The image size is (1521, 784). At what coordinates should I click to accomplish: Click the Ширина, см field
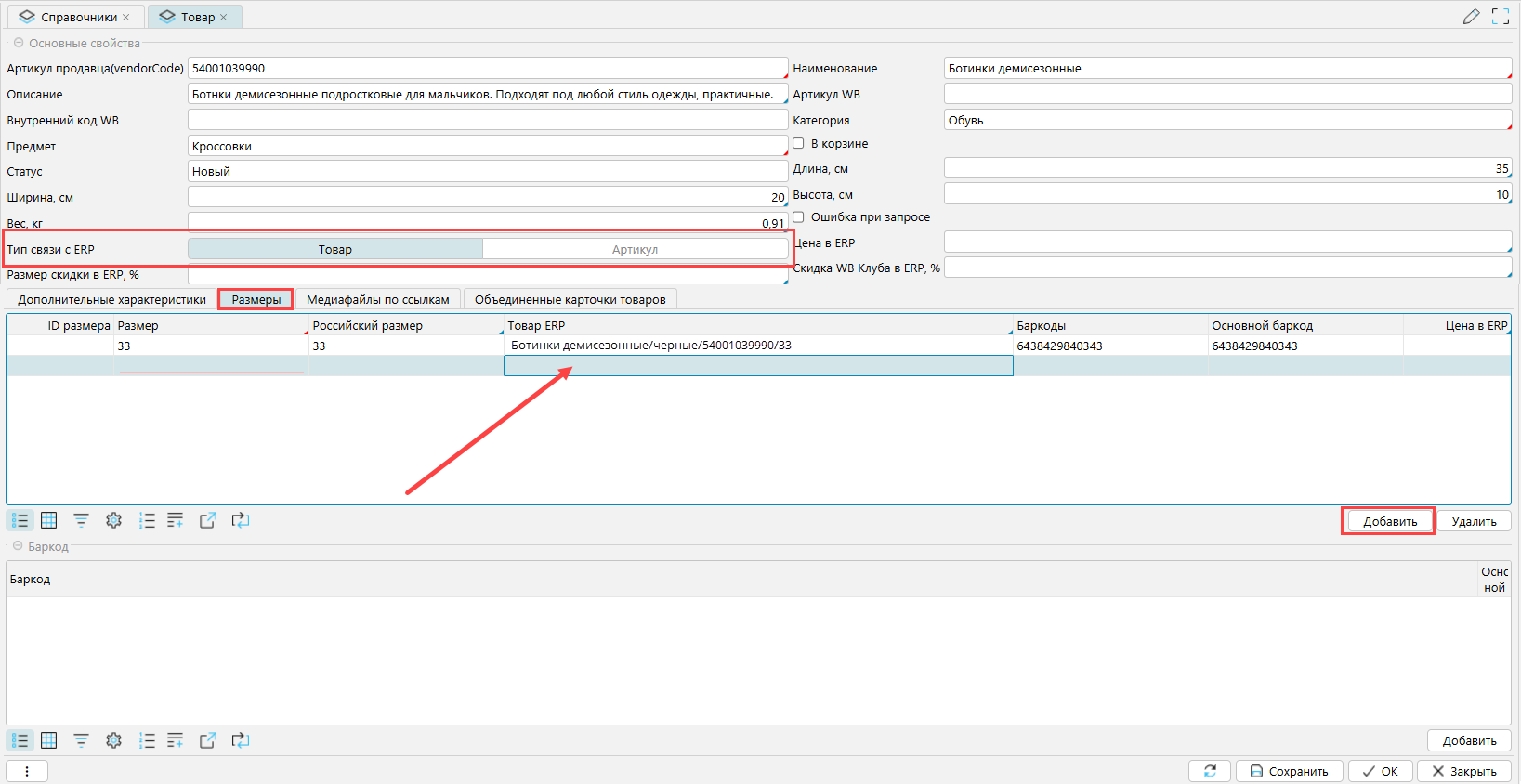point(488,197)
